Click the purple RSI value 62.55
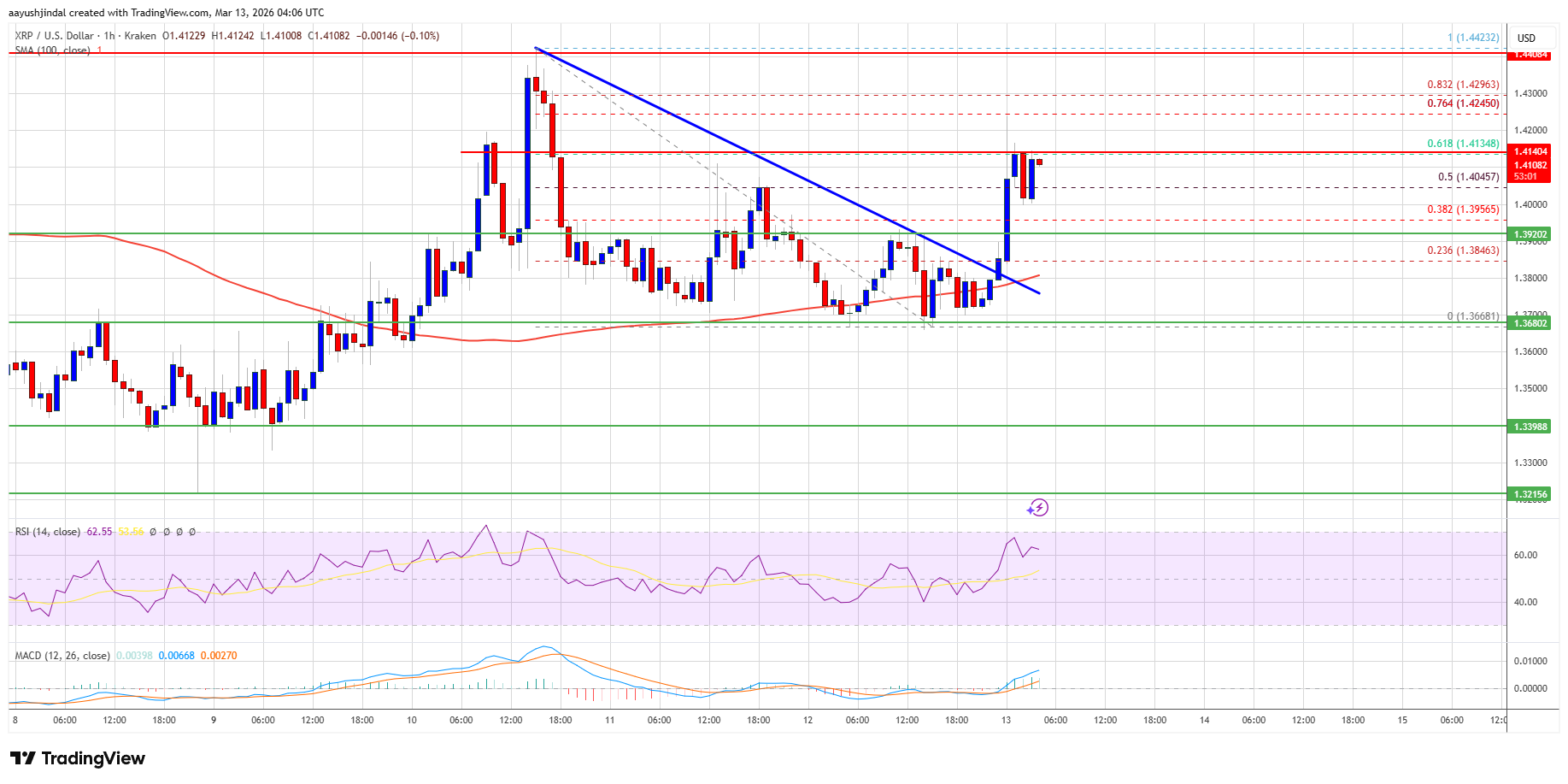The image size is (1568, 784). (x=98, y=531)
